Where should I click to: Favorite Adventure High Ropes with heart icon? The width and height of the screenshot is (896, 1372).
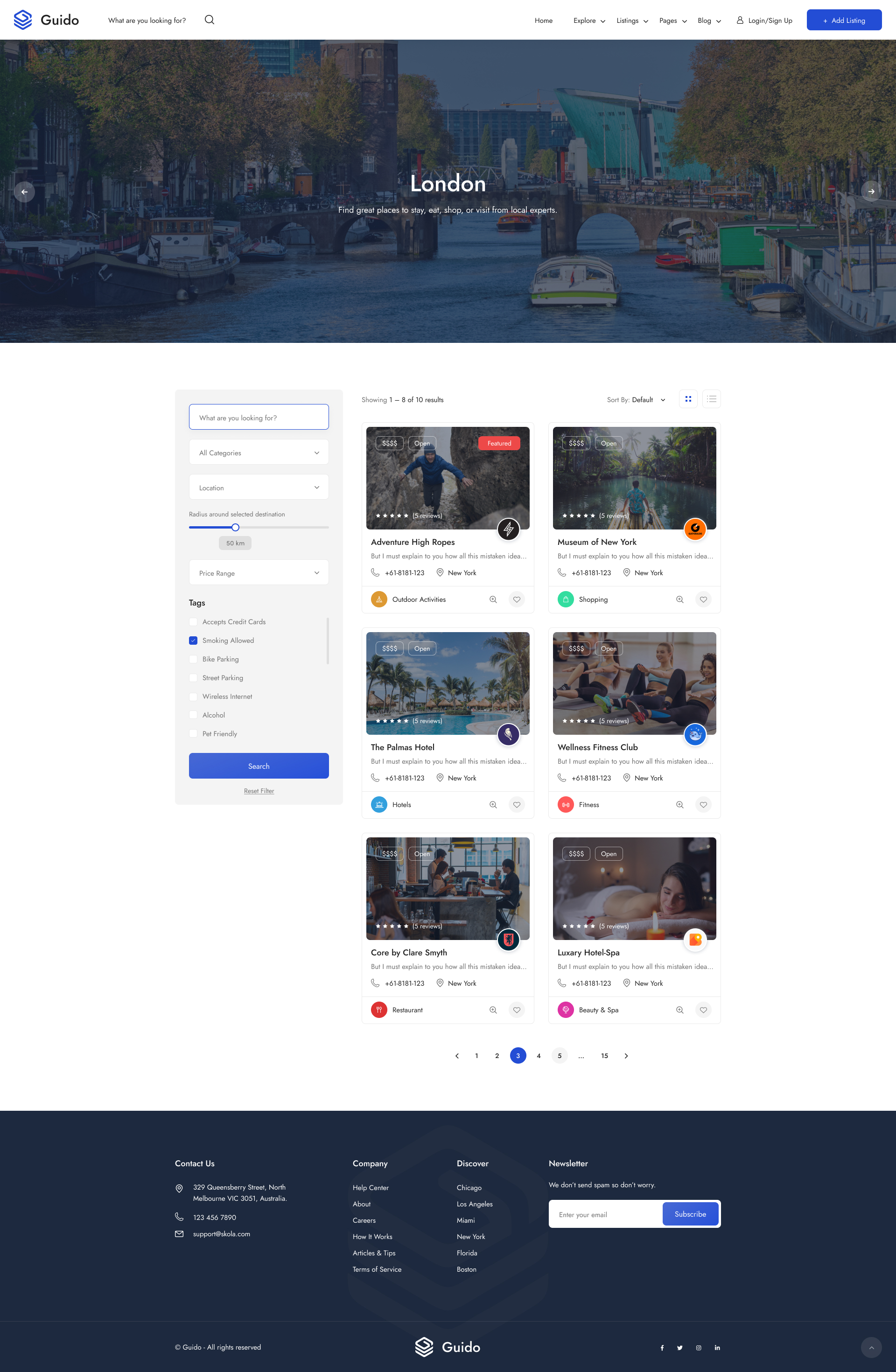point(517,599)
